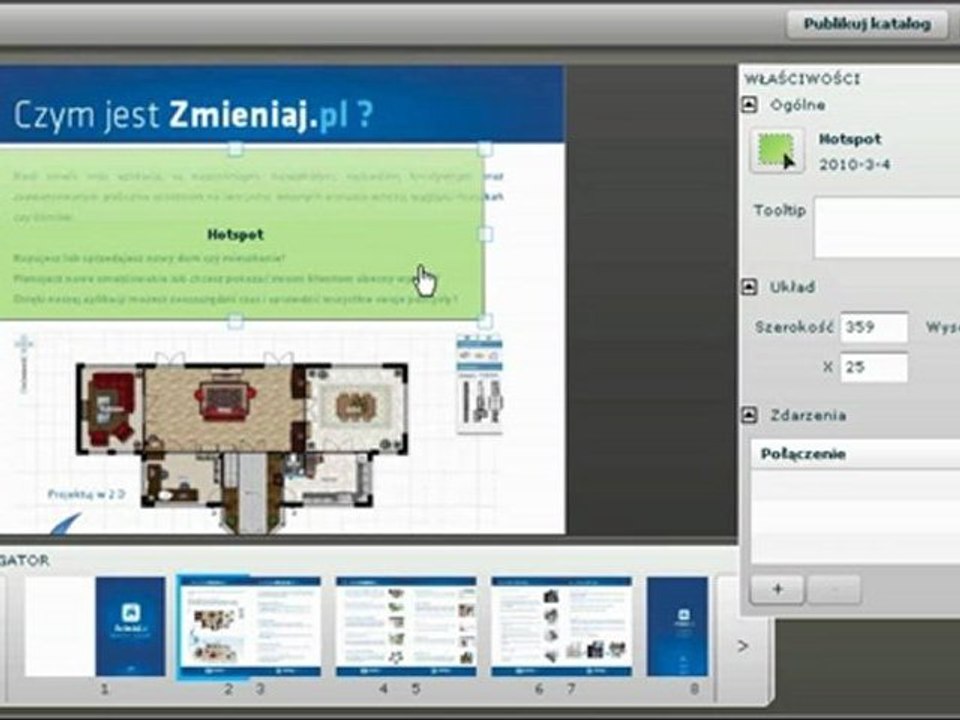Grab the hotspot top-right corner handle

click(484, 149)
